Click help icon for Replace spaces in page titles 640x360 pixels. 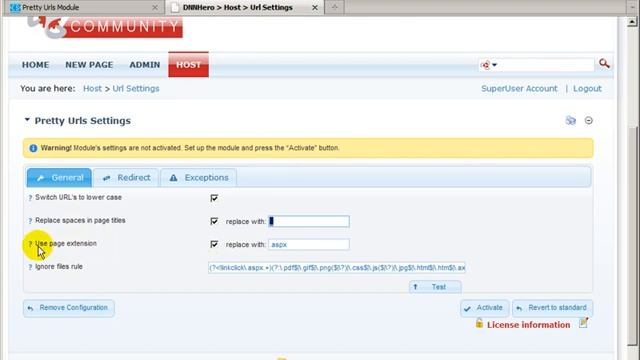(x=30, y=221)
